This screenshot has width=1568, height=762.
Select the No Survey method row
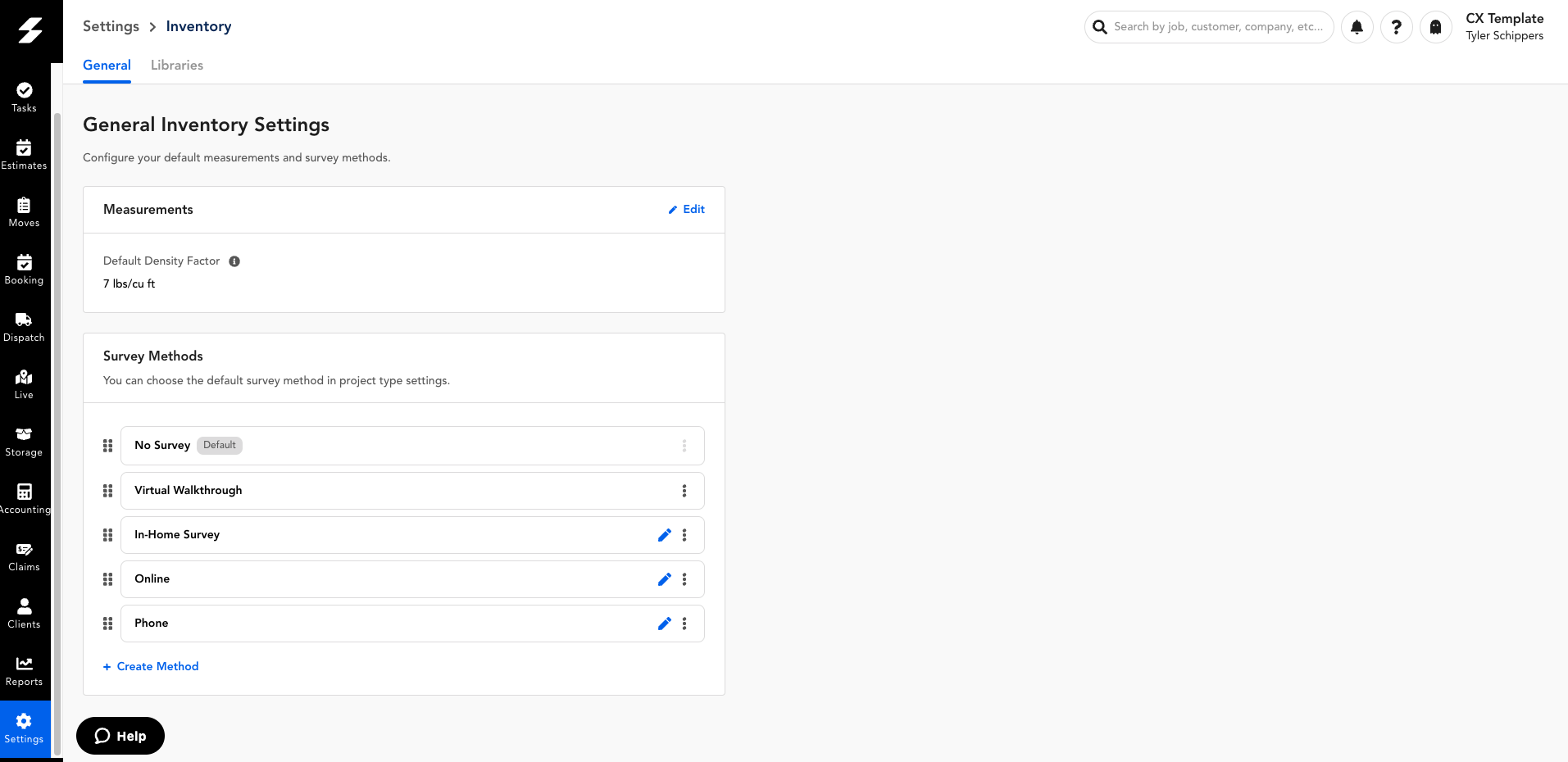[x=412, y=446]
